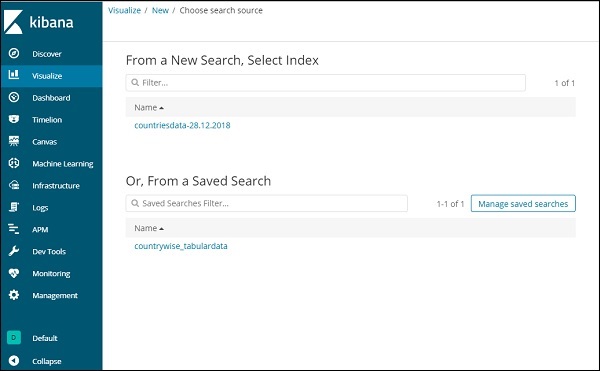Click the 'Or, From a Saved Search' heading
The image size is (600, 371).
(x=198, y=181)
